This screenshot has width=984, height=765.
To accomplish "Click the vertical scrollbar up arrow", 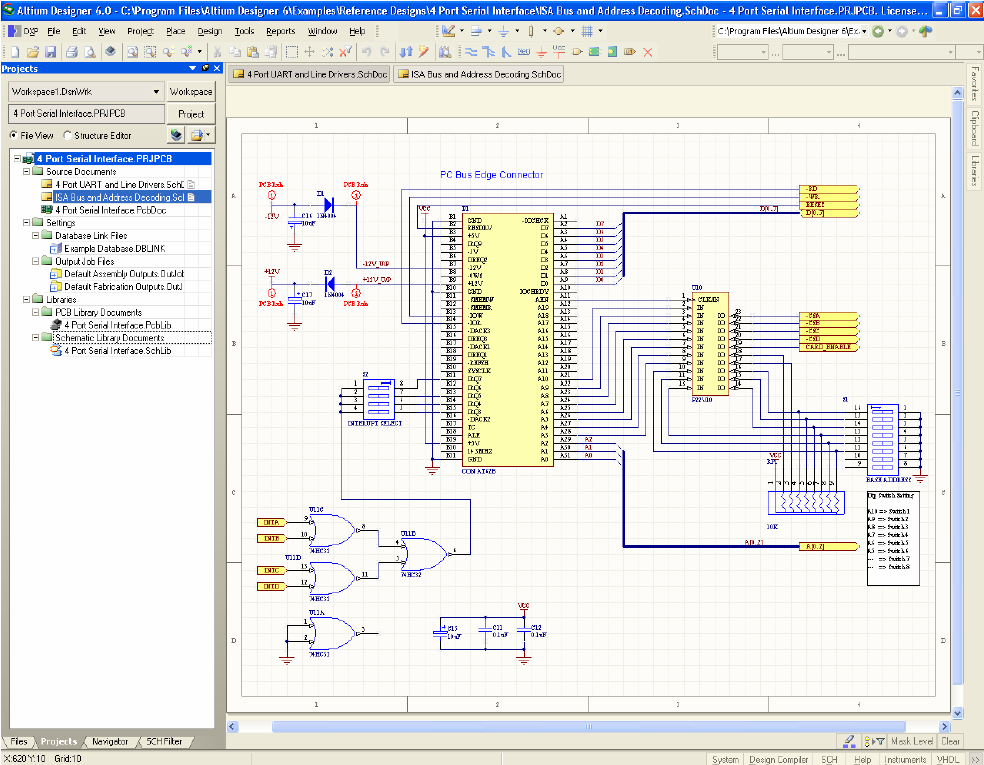I will point(957,93).
